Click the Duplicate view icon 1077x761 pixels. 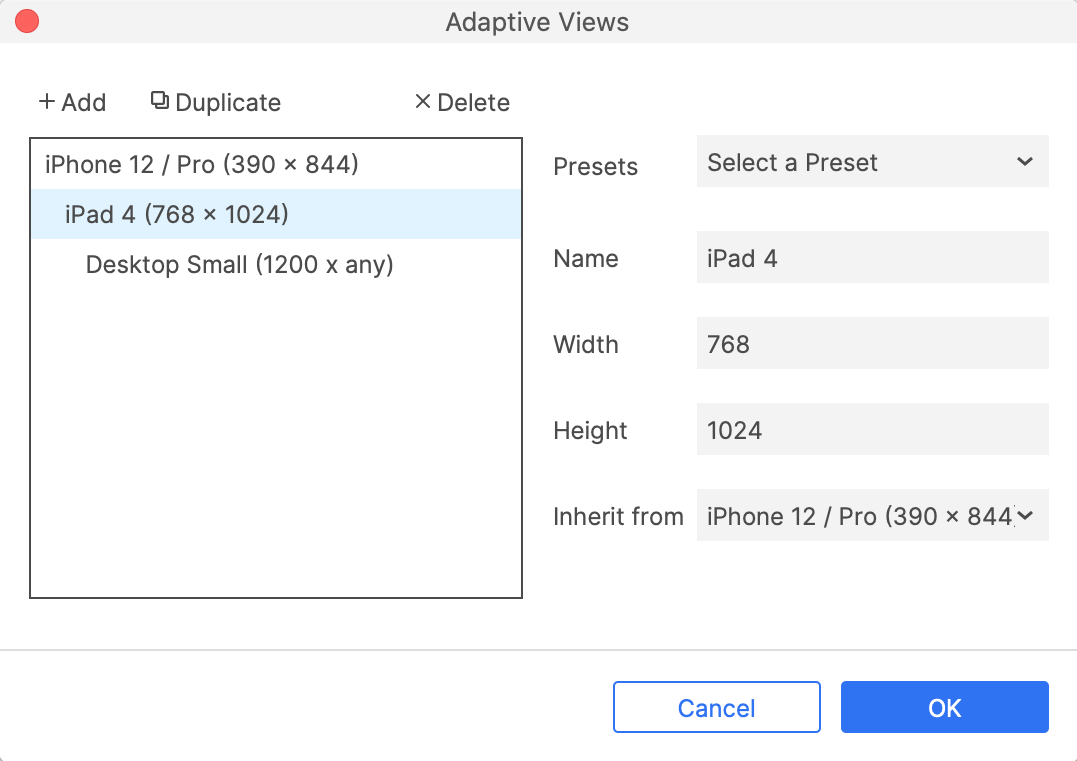click(159, 101)
